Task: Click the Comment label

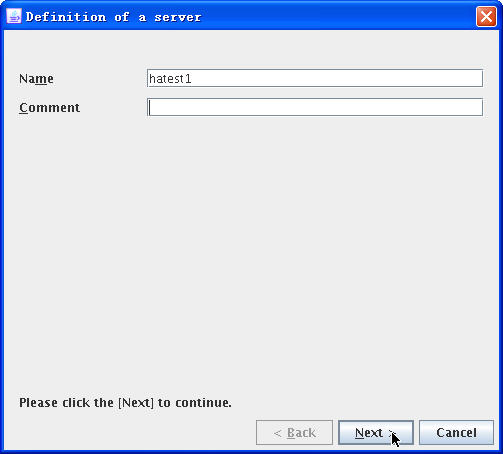Action: click(x=49, y=108)
